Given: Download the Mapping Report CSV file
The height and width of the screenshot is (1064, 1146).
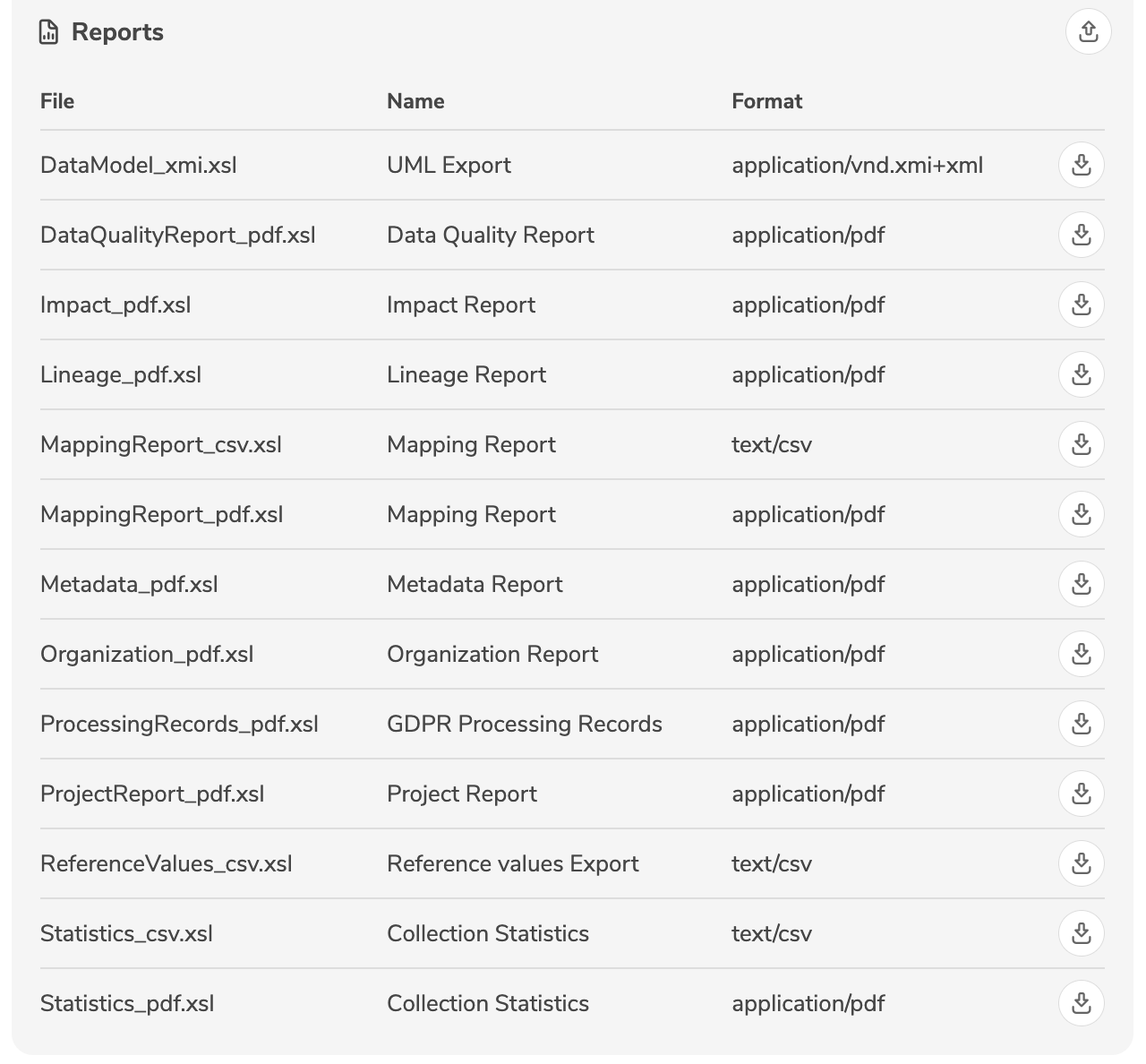Looking at the screenshot, I should pyautogui.click(x=1081, y=444).
